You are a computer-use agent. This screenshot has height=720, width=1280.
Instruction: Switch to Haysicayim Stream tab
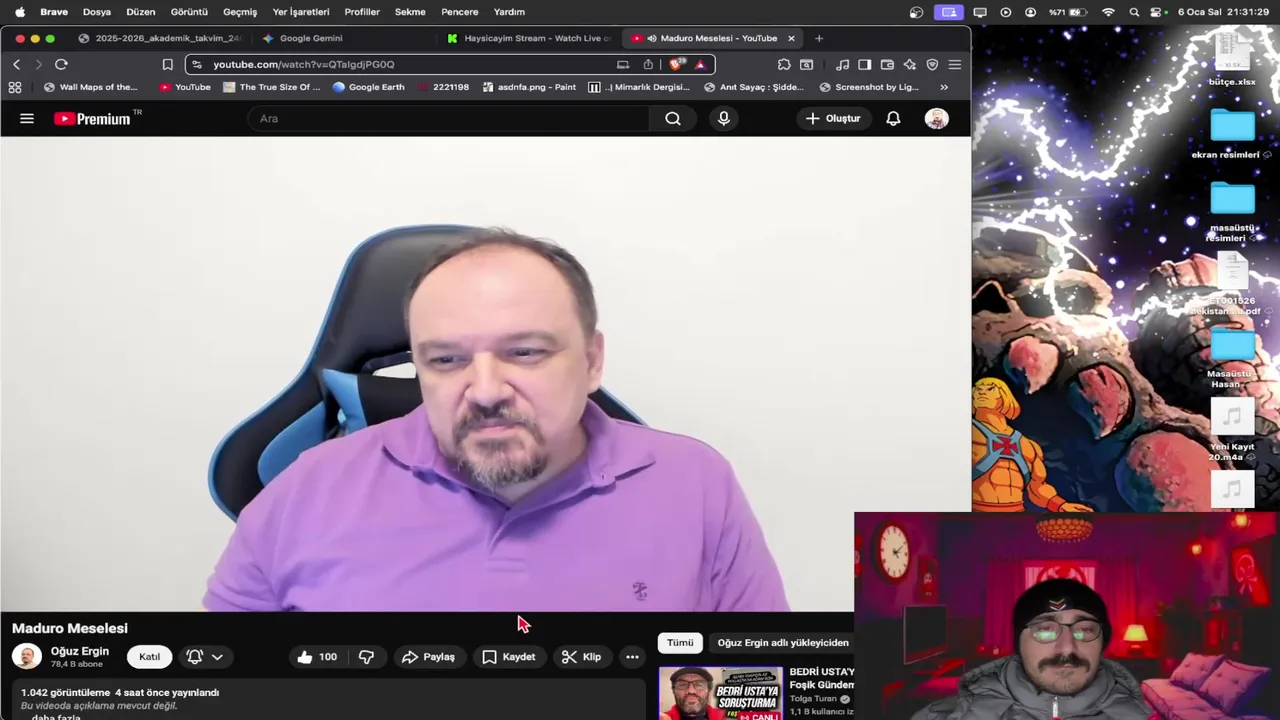click(x=530, y=38)
